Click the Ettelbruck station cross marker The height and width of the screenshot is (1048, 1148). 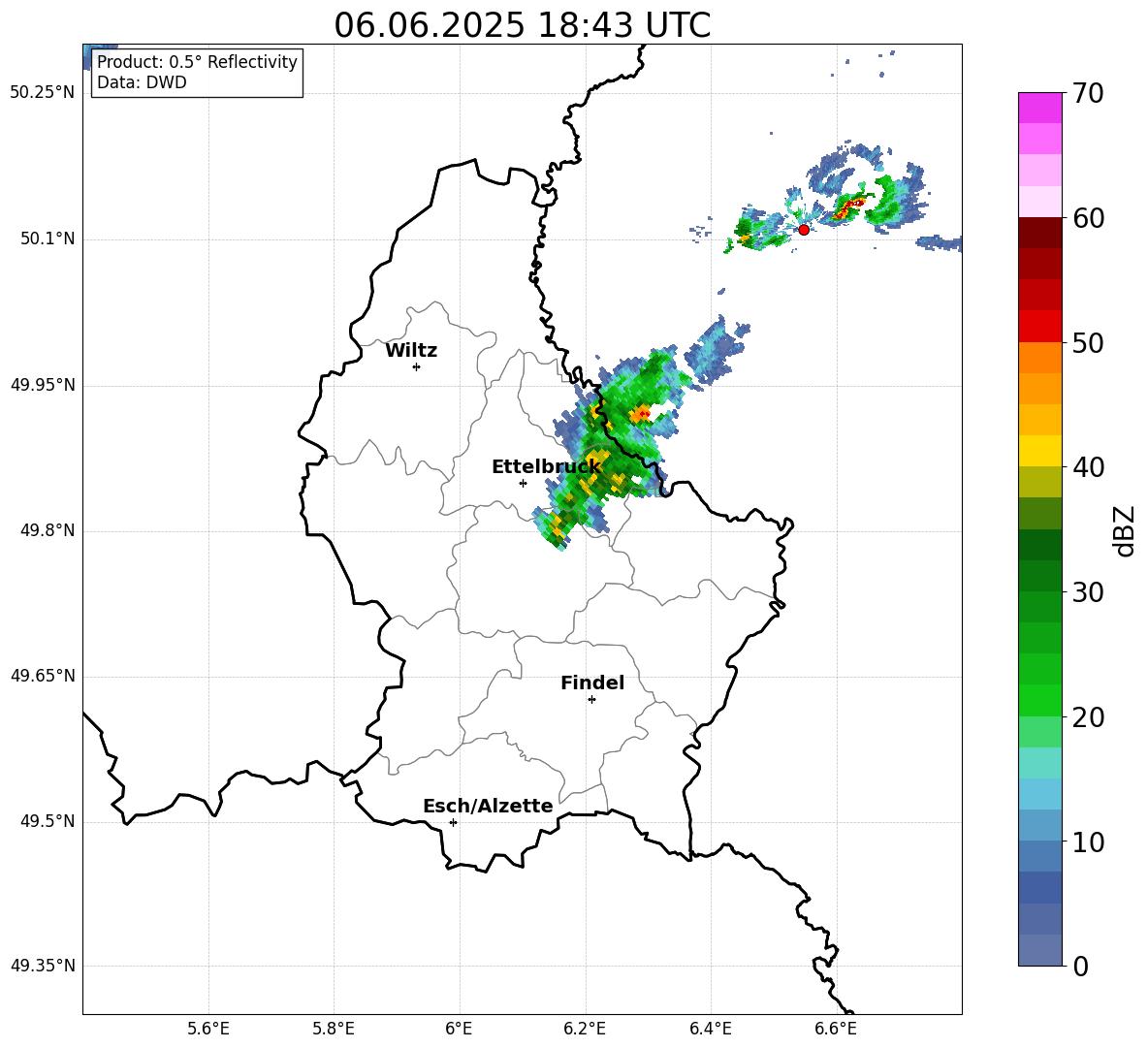pos(523,483)
